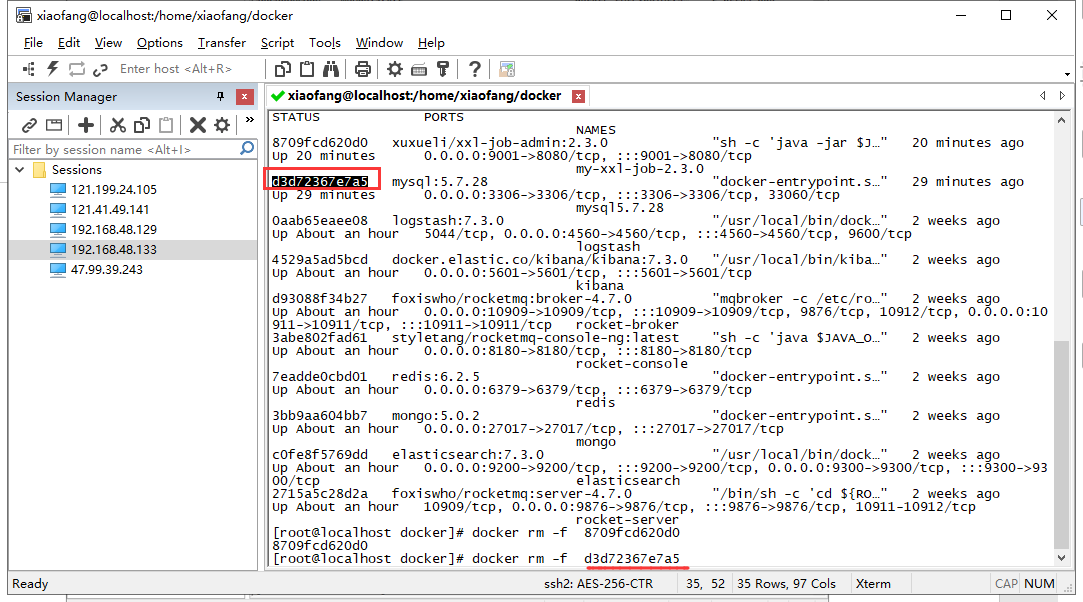Click the New session plus icon
1083x602 pixels.
click(x=85, y=124)
